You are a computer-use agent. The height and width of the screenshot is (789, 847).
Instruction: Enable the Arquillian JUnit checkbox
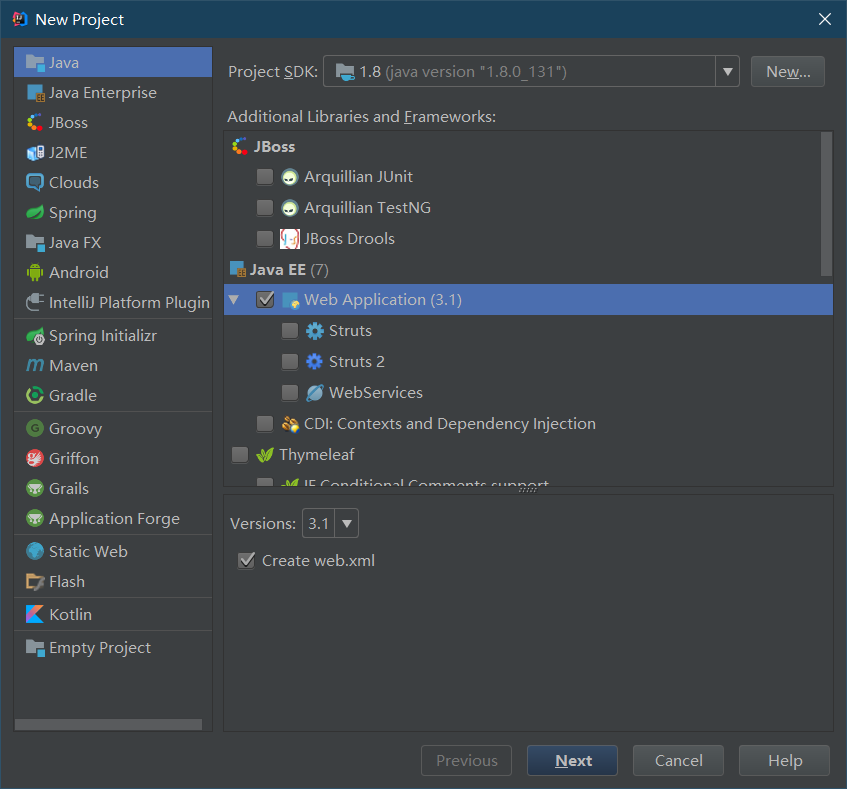[265, 177]
